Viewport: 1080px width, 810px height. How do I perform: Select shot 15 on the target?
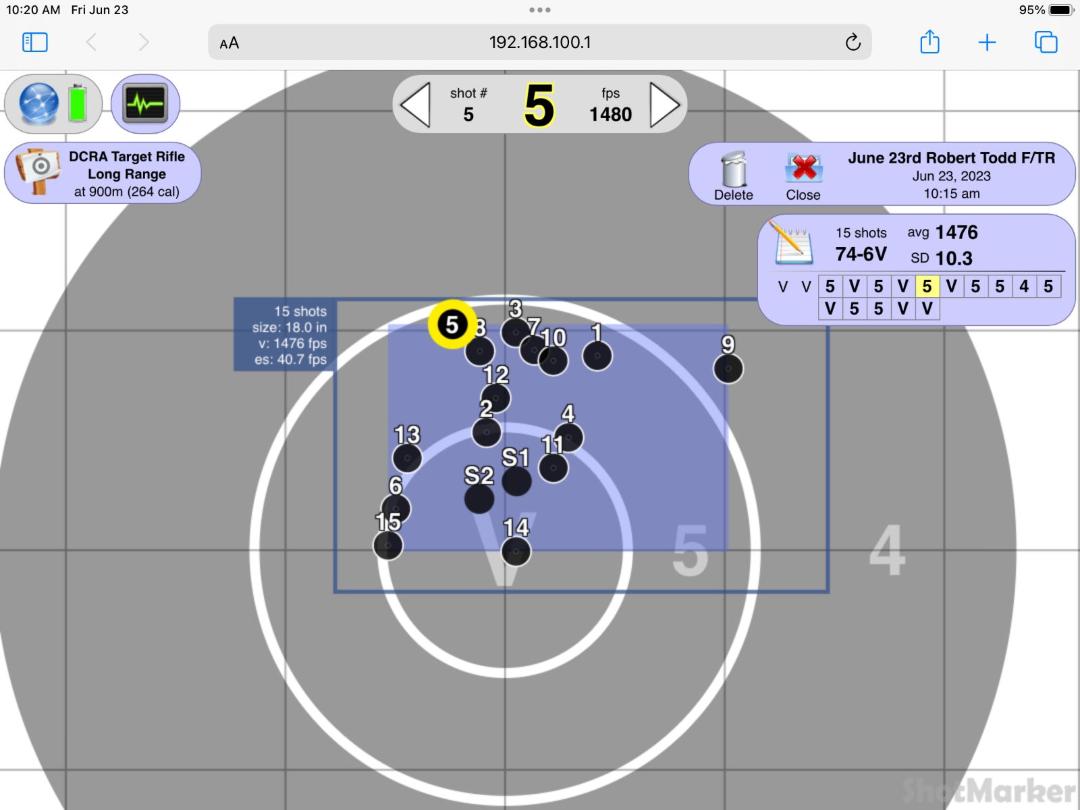pos(388,546)
